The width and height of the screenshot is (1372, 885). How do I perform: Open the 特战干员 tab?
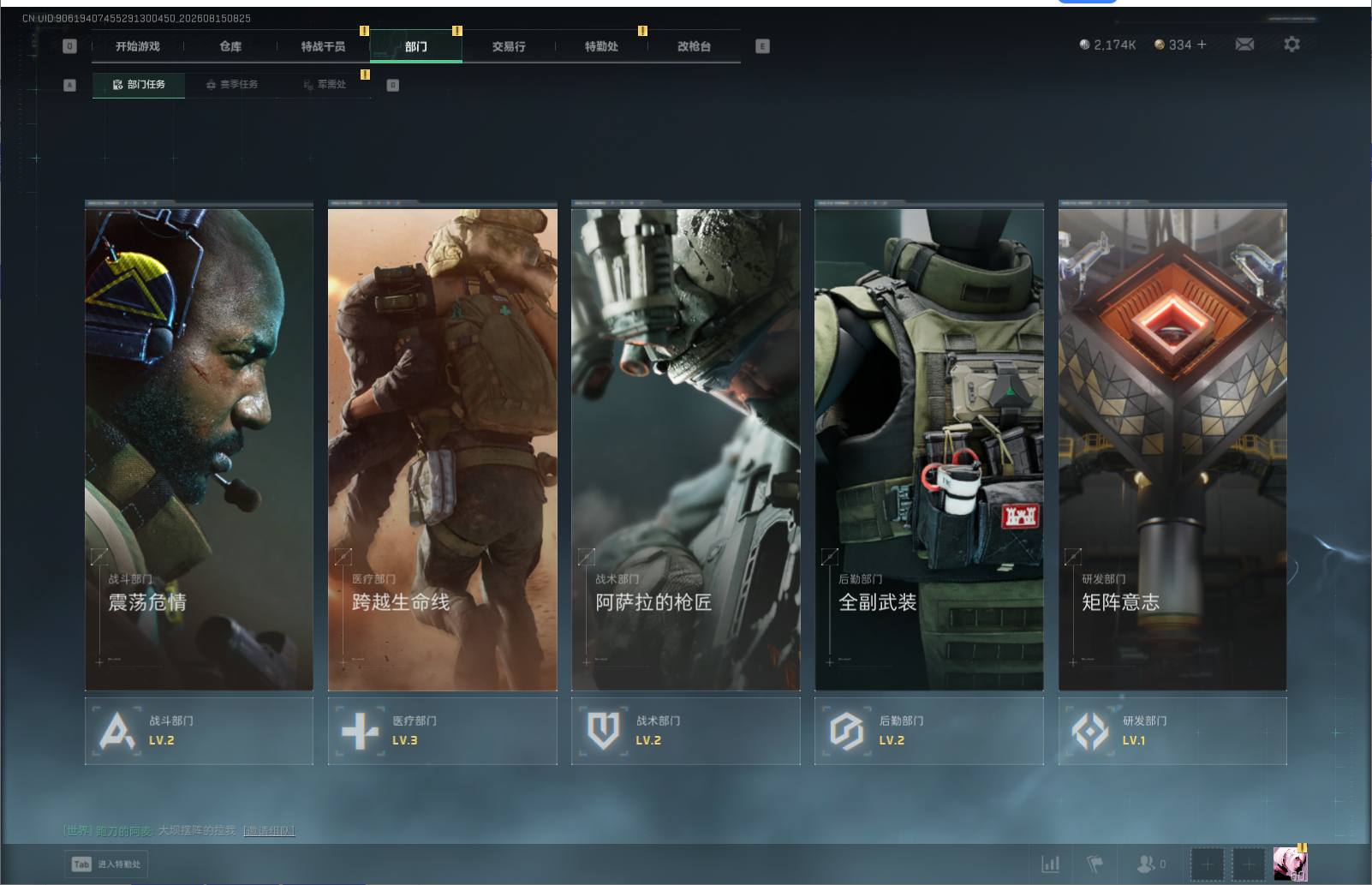[x=323, y=46]
